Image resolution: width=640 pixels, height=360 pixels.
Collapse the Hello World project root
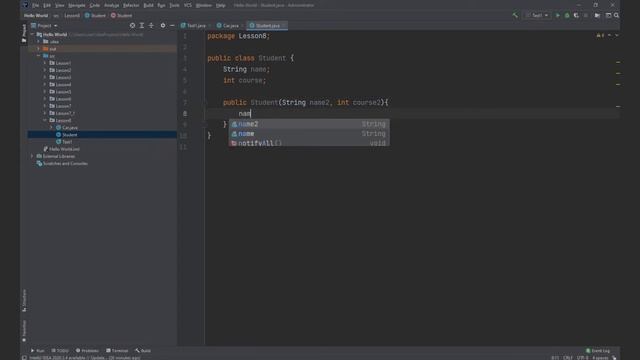(32, 35)
